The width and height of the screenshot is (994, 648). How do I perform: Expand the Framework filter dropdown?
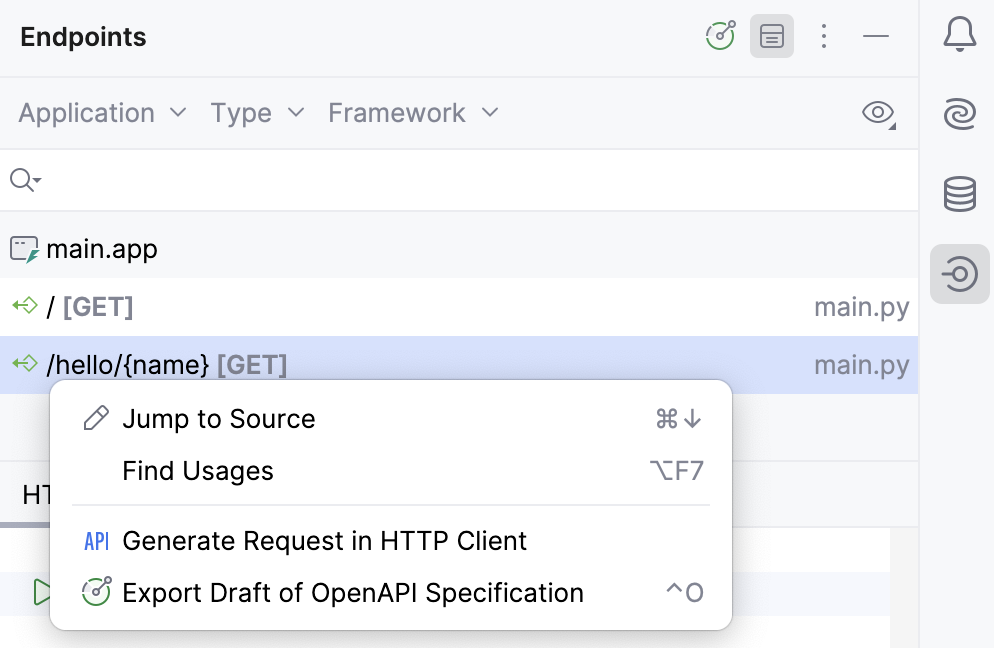412,113
